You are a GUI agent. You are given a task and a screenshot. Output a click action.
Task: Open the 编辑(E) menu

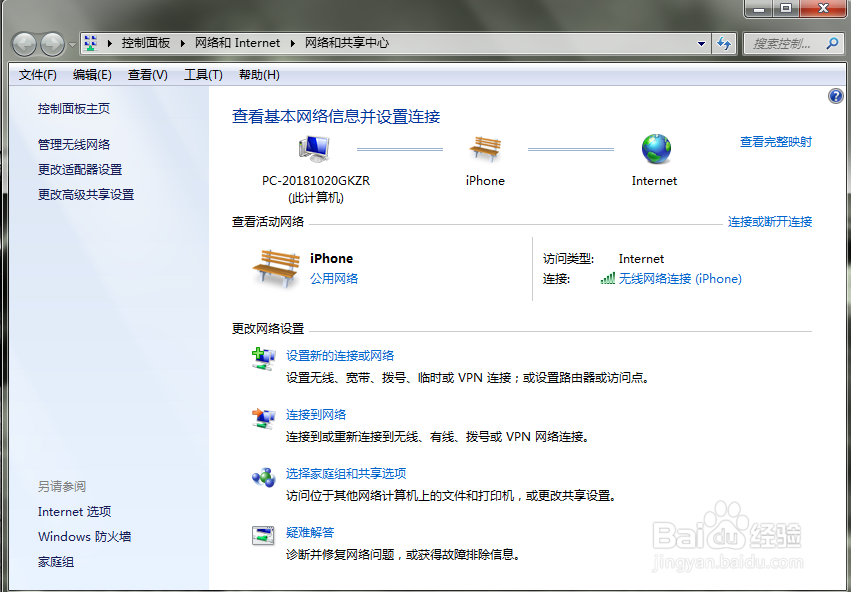pos(92,75)
